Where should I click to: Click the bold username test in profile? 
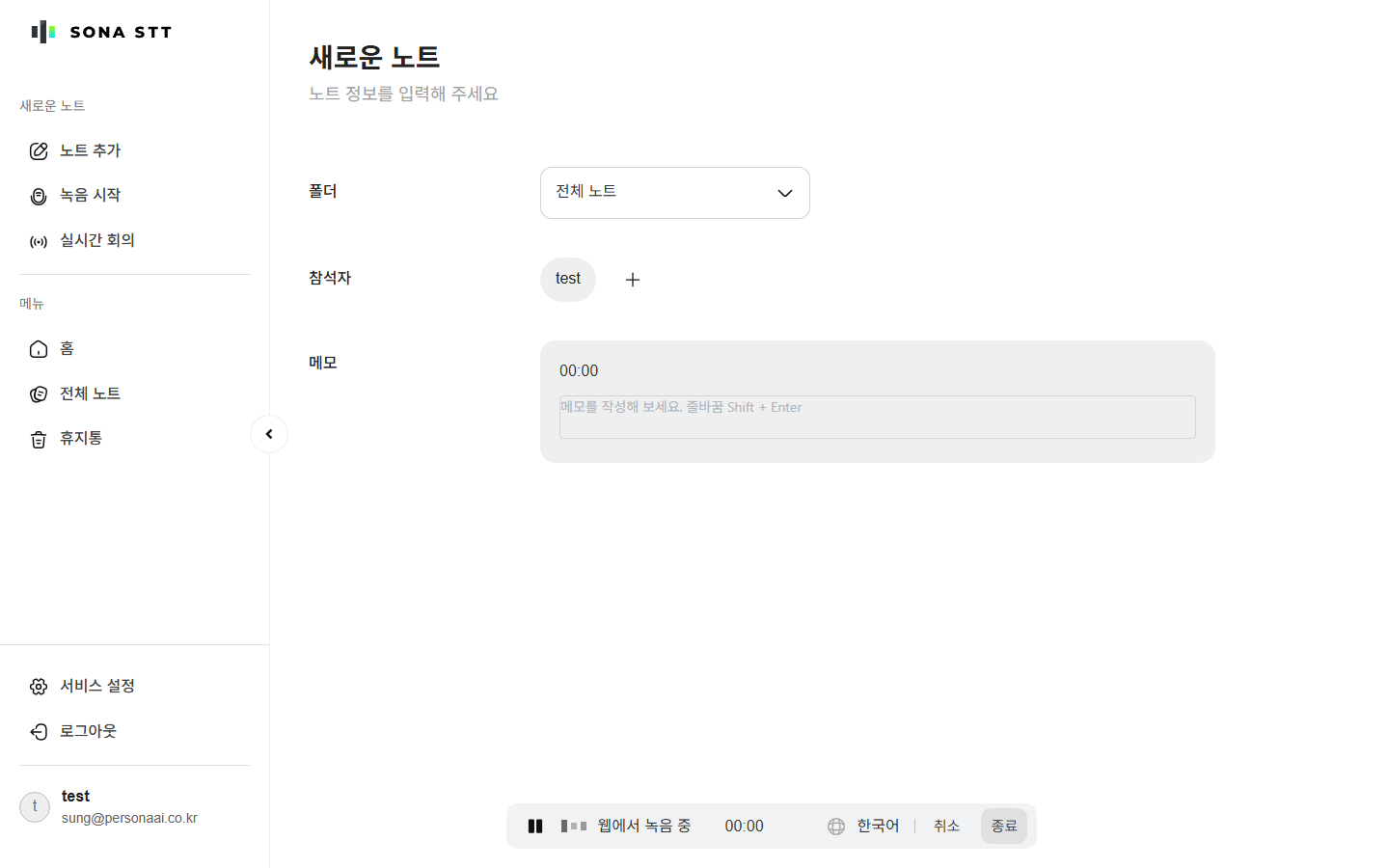[x=75, y=797]
